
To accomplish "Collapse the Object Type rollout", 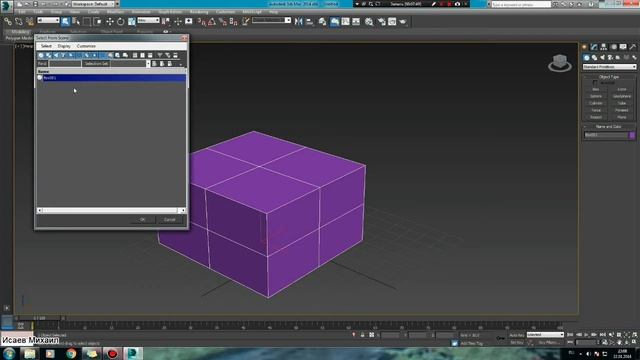I will coord(609,77).
